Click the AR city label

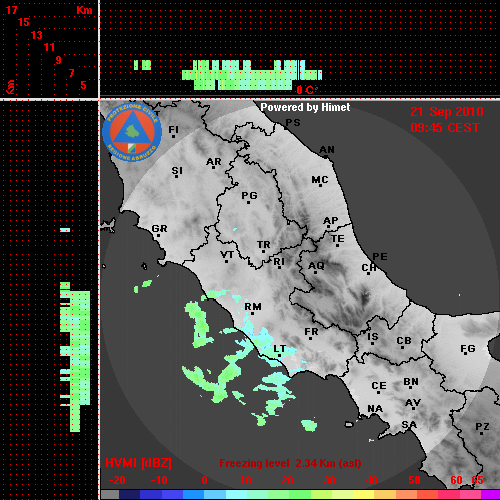pyautogui.click(x=214, y=162)
